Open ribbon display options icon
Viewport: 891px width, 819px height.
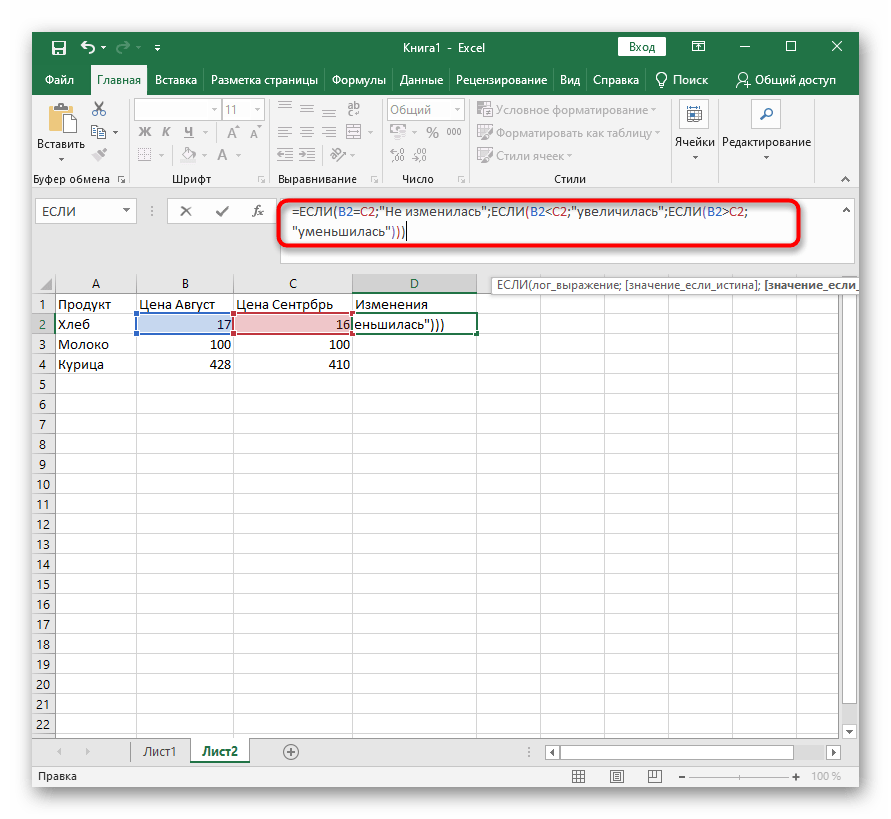click(698, 47)
